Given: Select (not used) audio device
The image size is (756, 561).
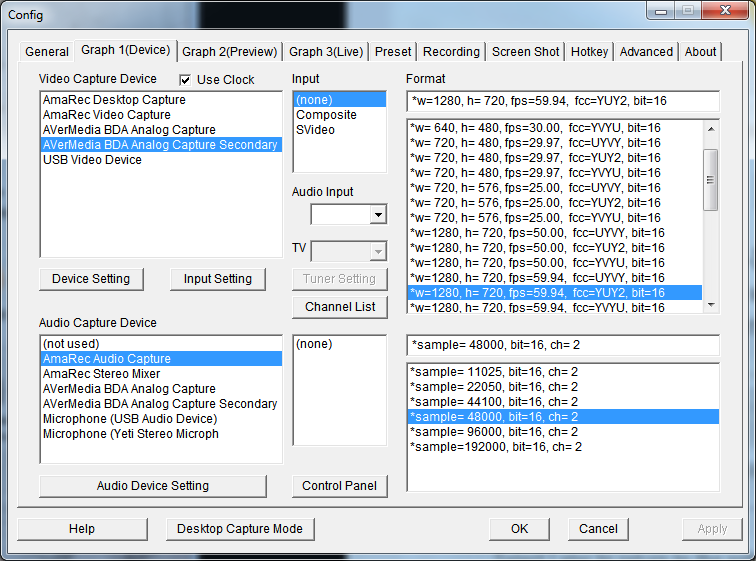Looking at the screenshot, I should [x=161, y=344].
